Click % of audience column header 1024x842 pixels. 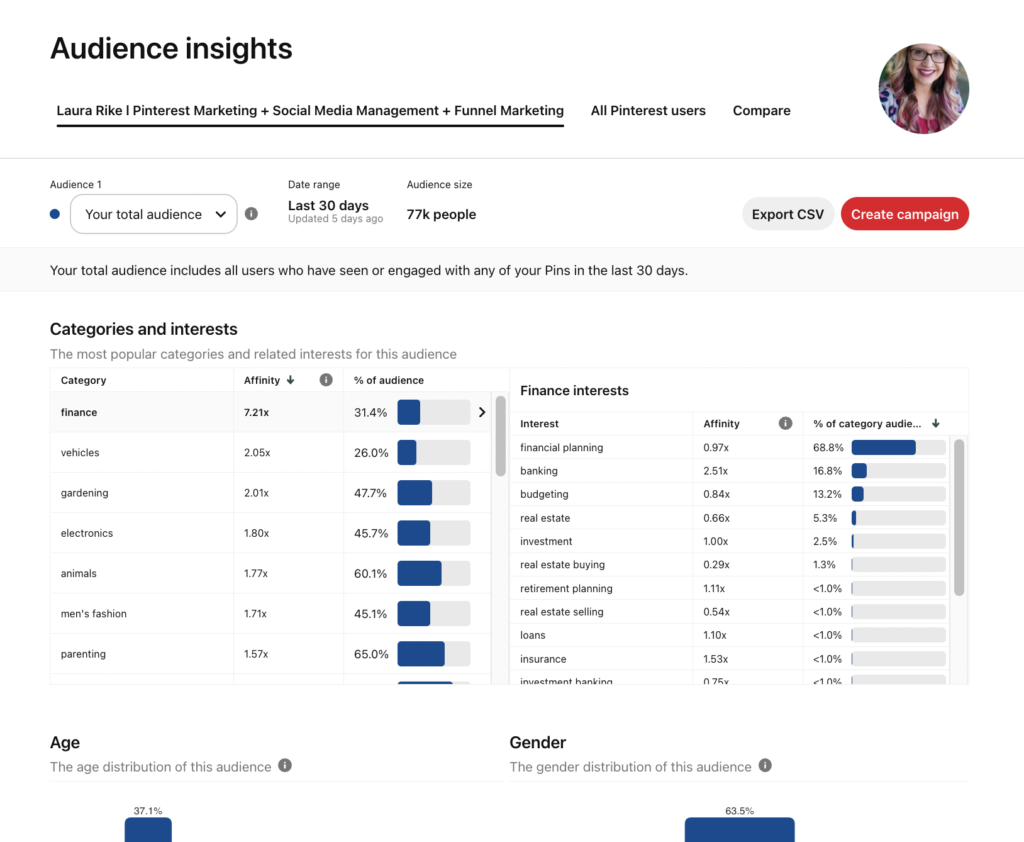(389, 380)
